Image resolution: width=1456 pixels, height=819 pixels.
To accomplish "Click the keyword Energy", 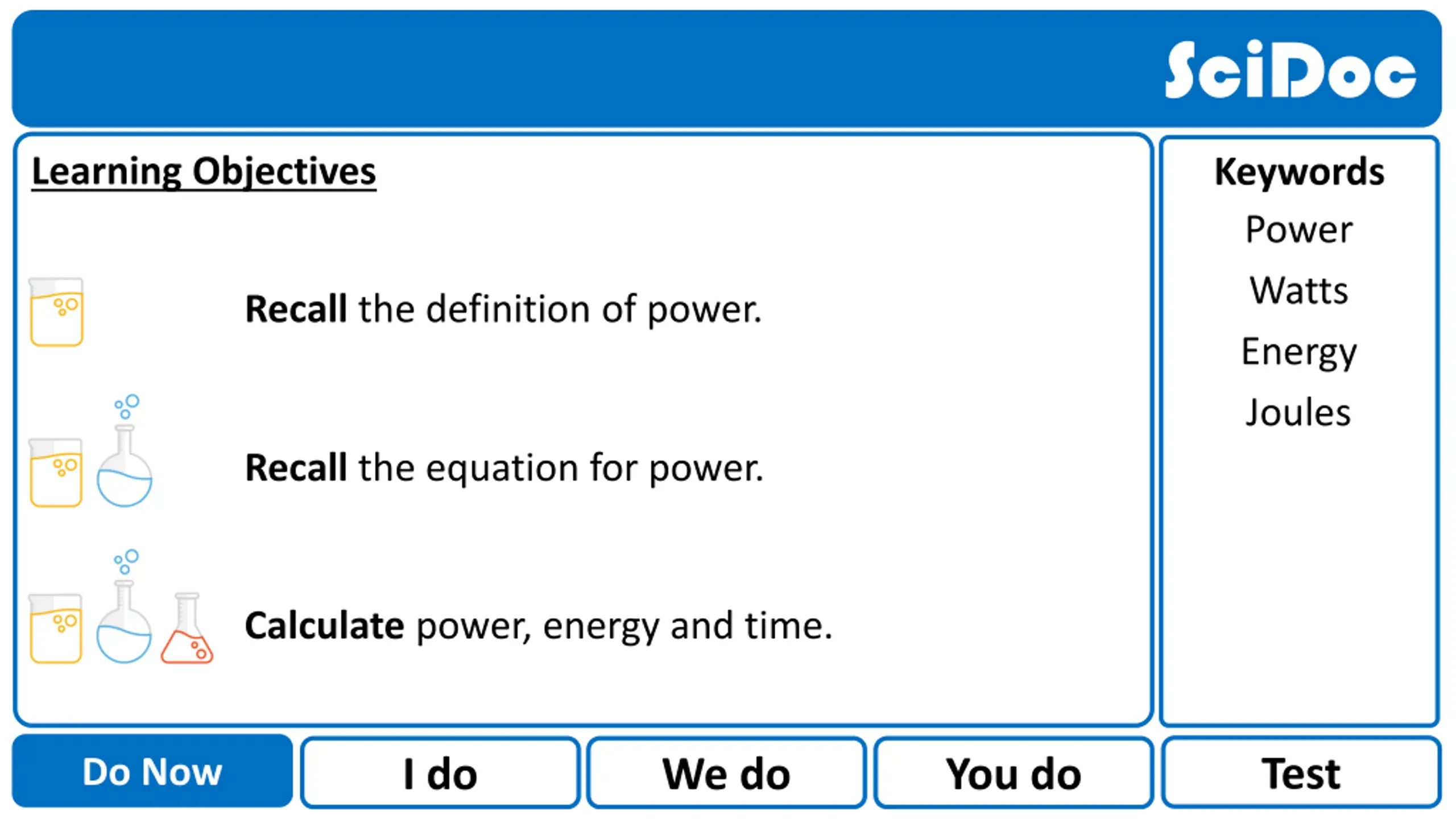I will click(1299, 353).
